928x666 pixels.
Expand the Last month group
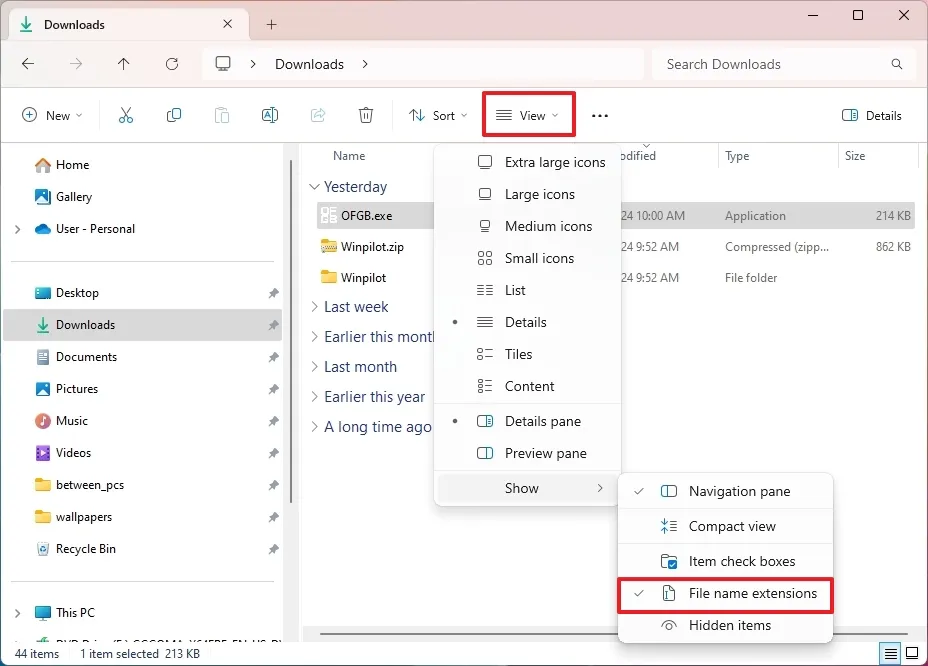pos(313,366)
